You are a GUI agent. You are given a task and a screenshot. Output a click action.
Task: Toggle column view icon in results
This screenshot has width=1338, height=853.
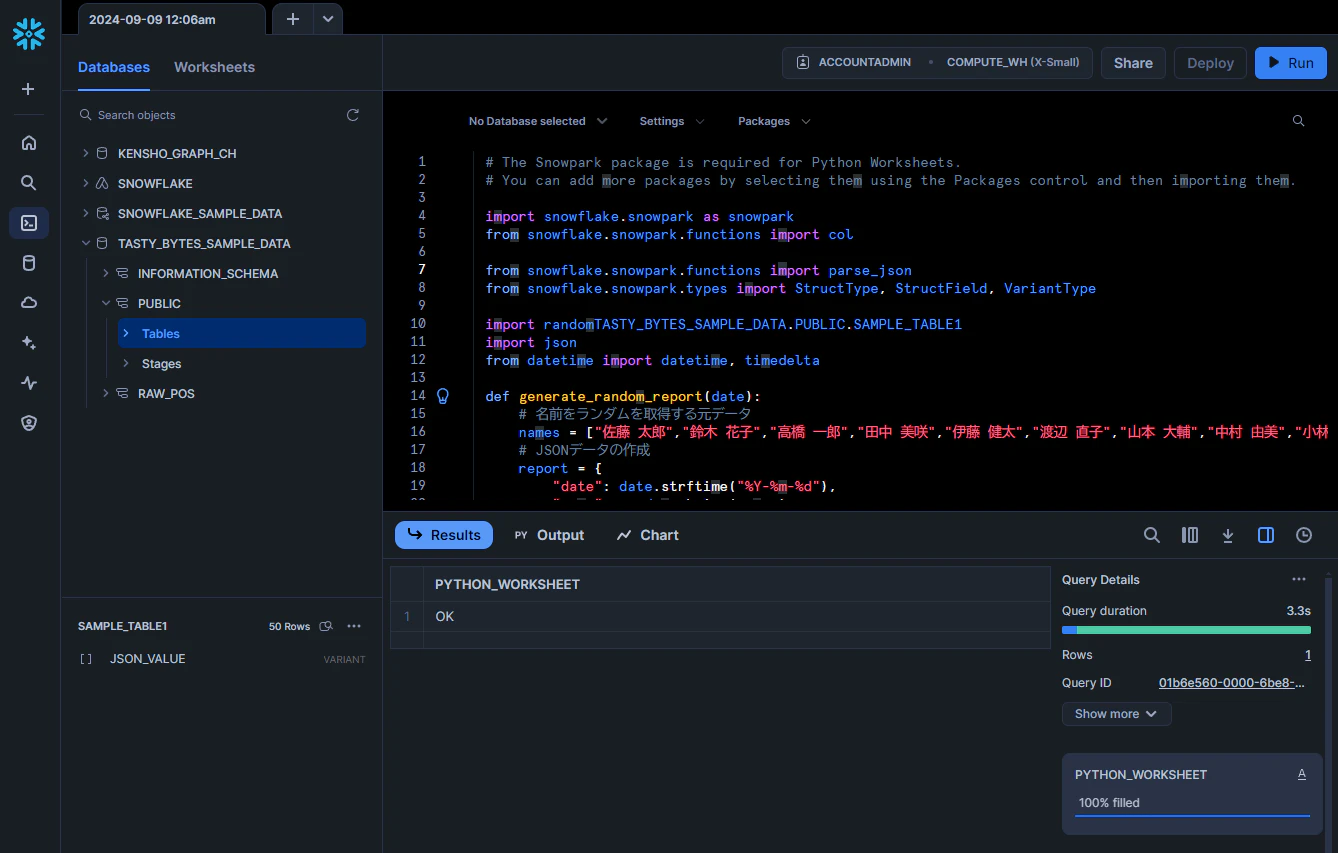coord(1190,535)
